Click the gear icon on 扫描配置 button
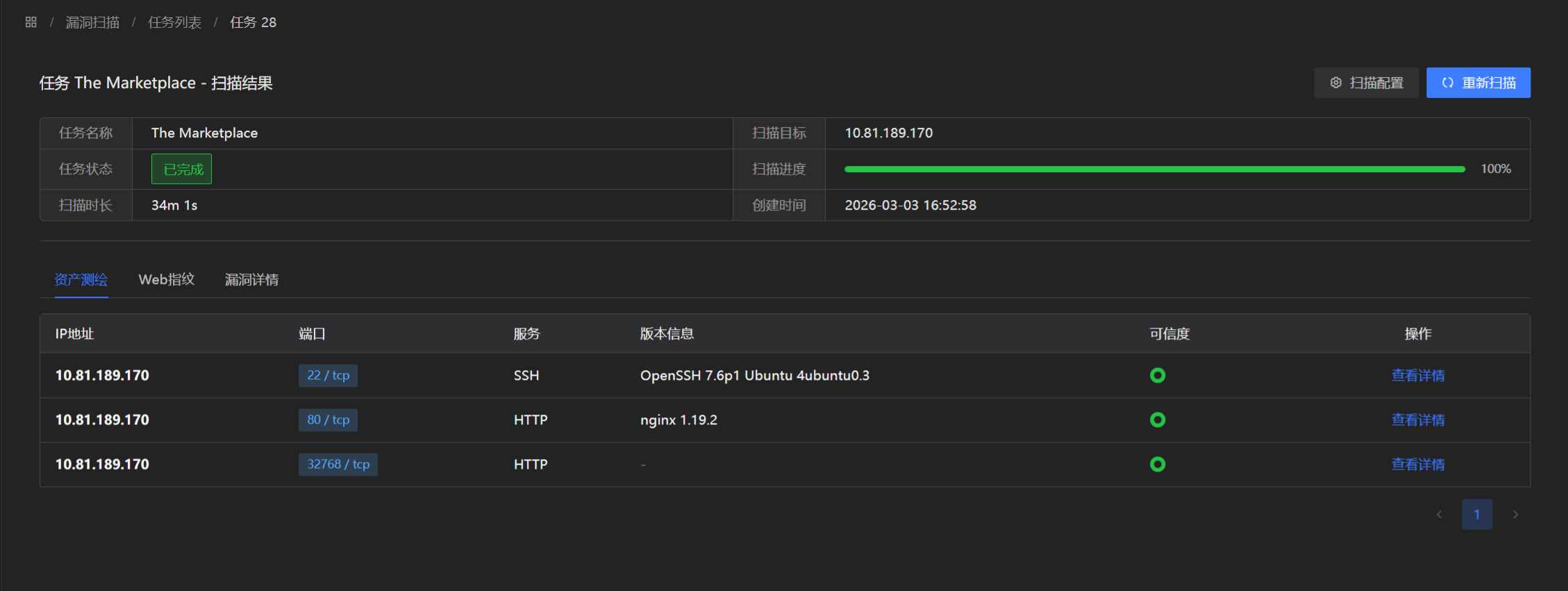Image resolution: width=1568 pixels, height=591 pixels. tap(1335, 83)
